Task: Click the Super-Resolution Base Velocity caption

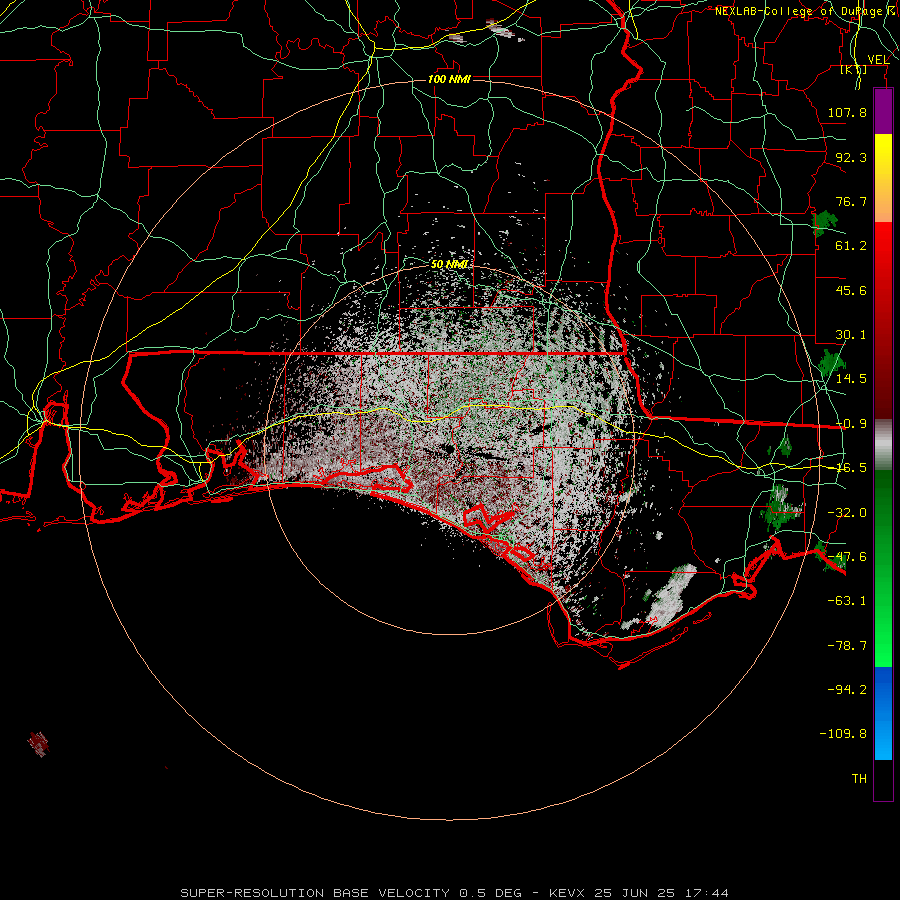Action: click(454, 893)
